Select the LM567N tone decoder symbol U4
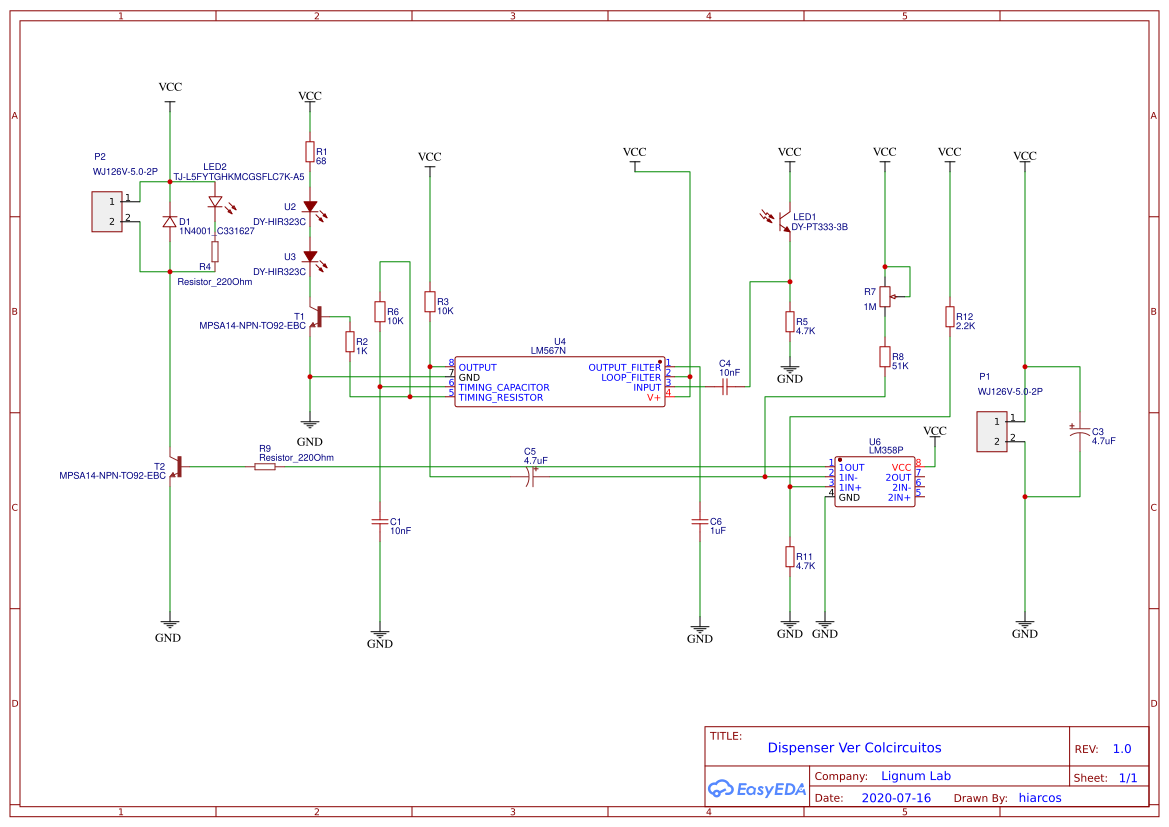Screen dimensions: 1169x827 pyautogui.click(x=560, y=380)
